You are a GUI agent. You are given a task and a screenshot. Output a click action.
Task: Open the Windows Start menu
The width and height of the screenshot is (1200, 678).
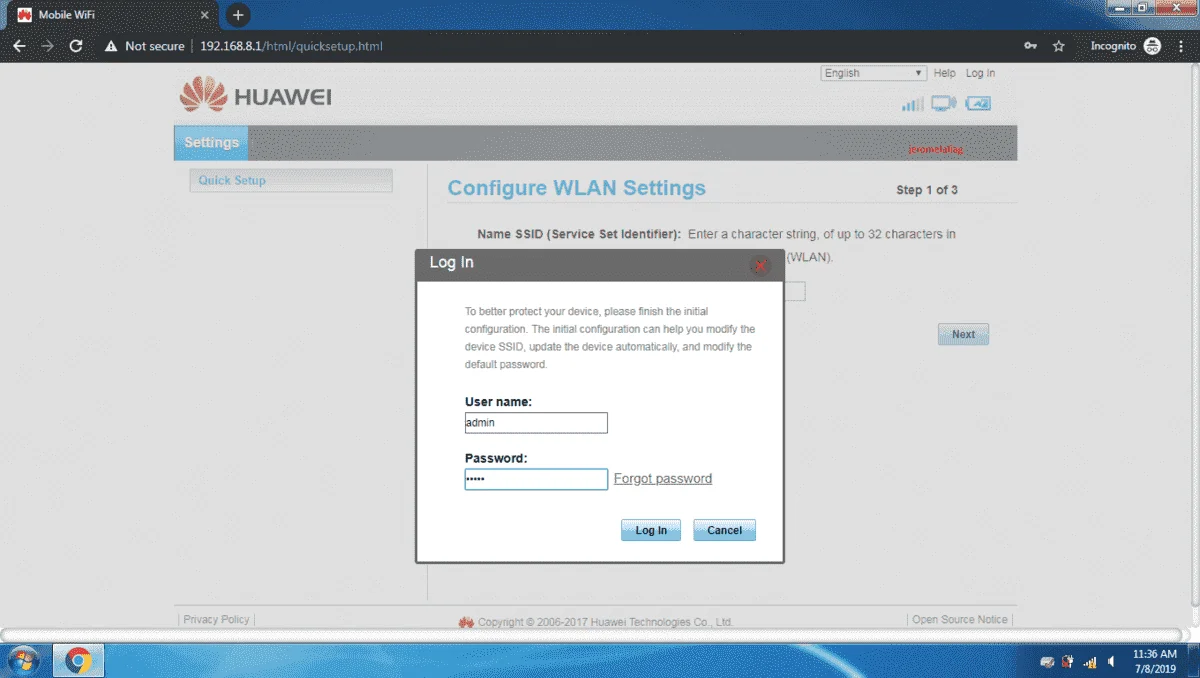tap(23, 661)
